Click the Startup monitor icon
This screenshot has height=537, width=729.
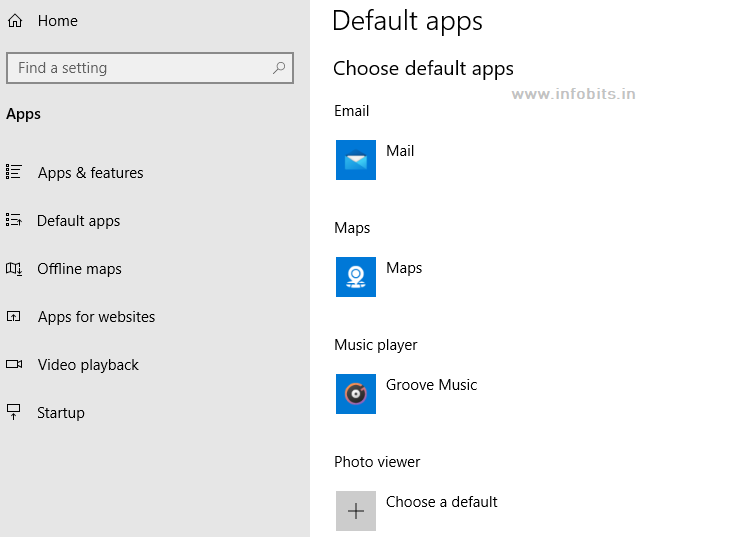tap(13, 411)
